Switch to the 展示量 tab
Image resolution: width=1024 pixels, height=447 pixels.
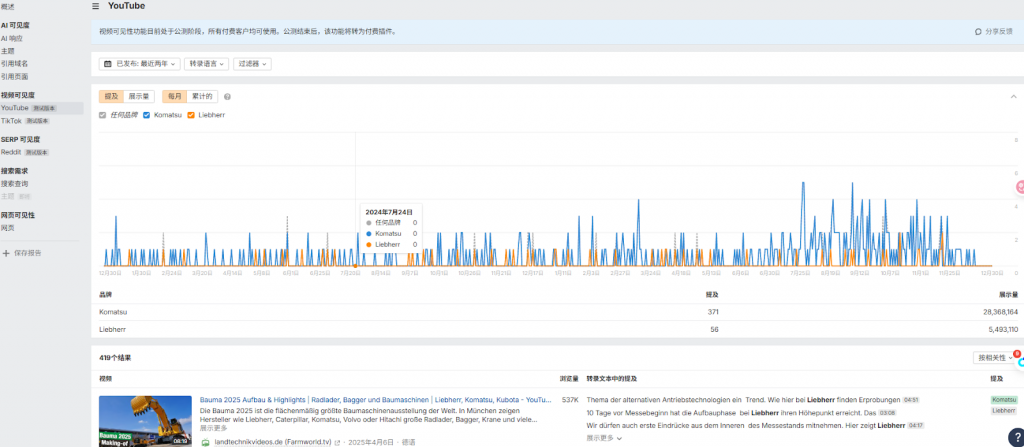[140, 97]
